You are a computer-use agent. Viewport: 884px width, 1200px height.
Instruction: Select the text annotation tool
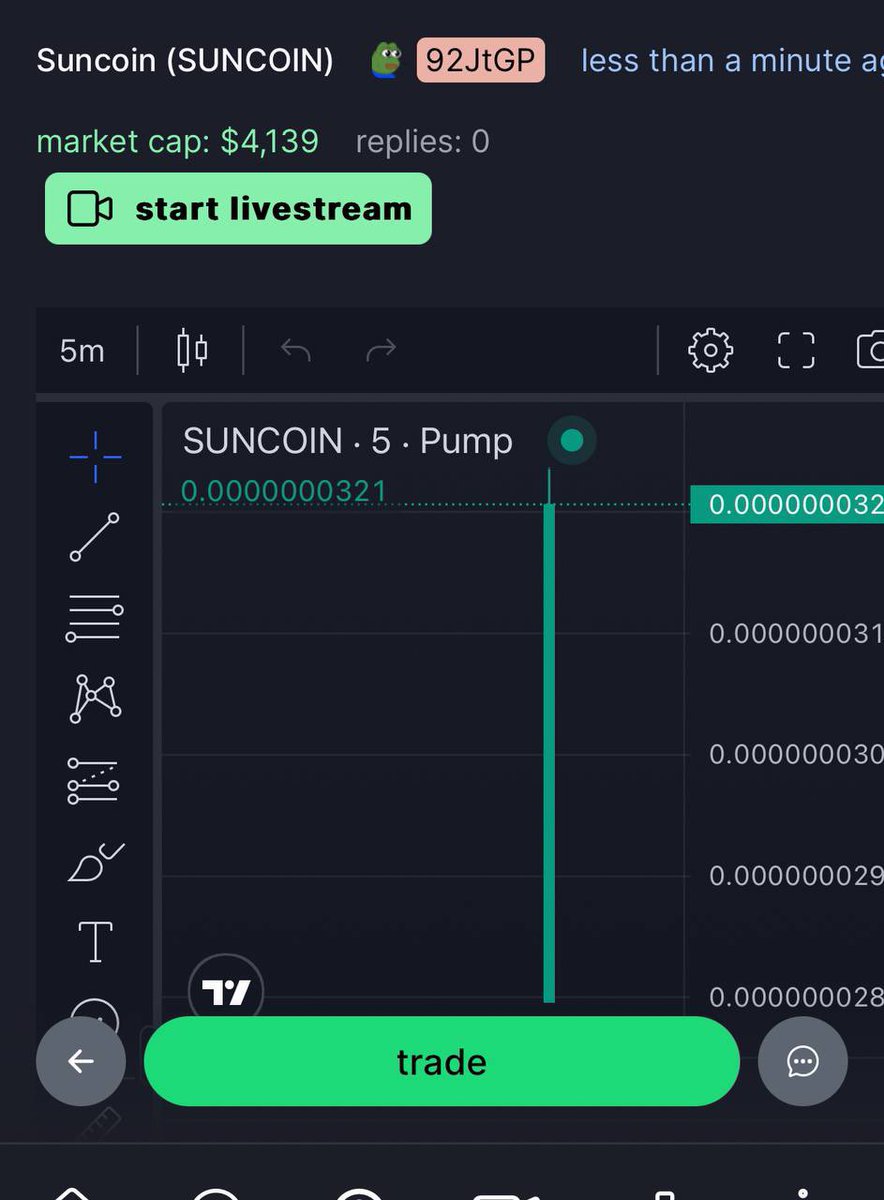(95, 942)
